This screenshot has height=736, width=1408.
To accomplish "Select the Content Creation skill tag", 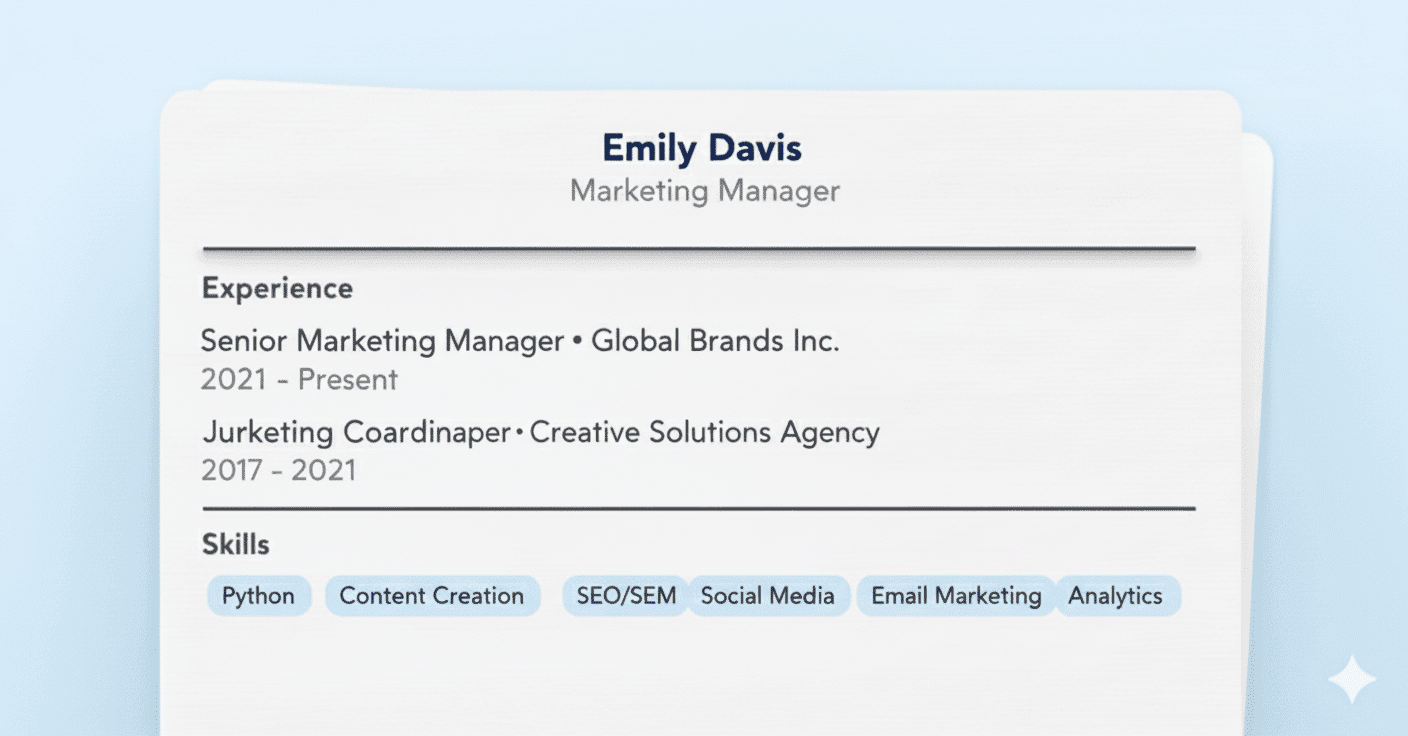I will pos(432,596).
